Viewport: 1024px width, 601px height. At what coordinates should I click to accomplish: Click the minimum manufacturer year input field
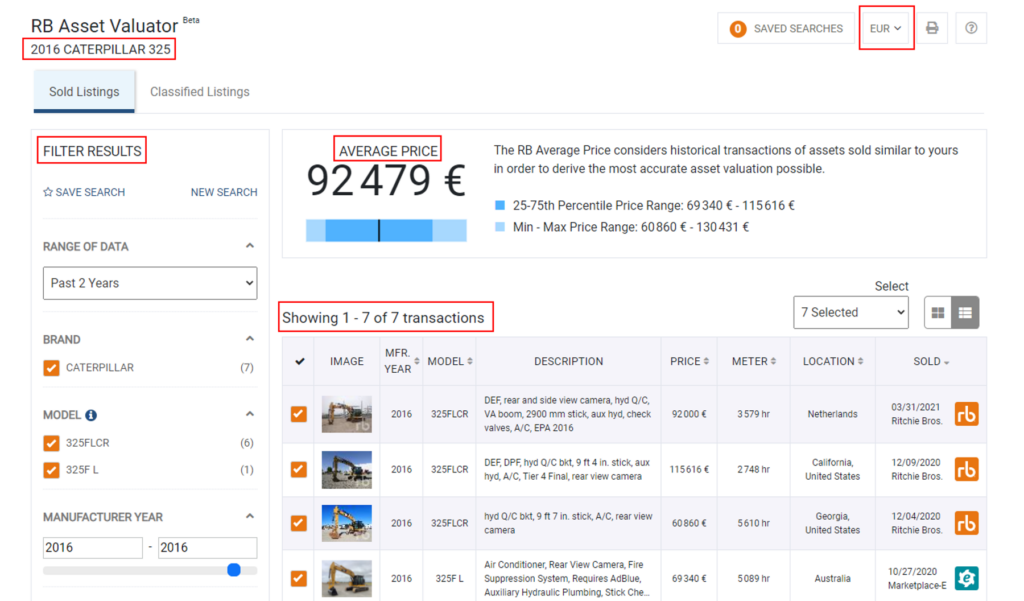93,547
